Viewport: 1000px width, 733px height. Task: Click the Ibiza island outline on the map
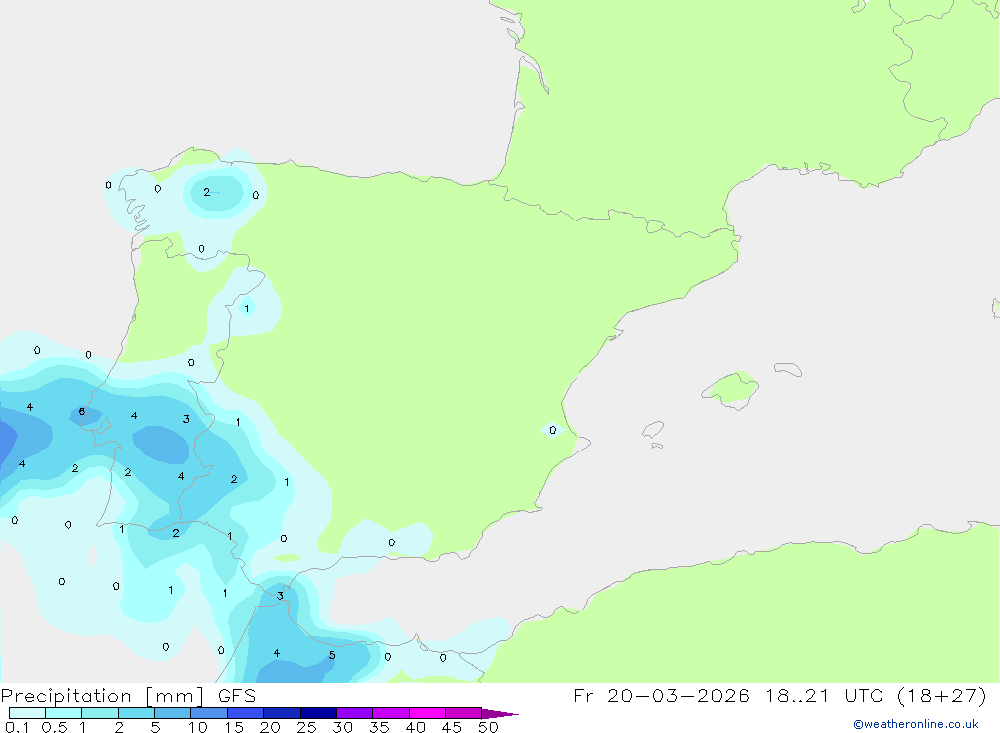point(653,429)
